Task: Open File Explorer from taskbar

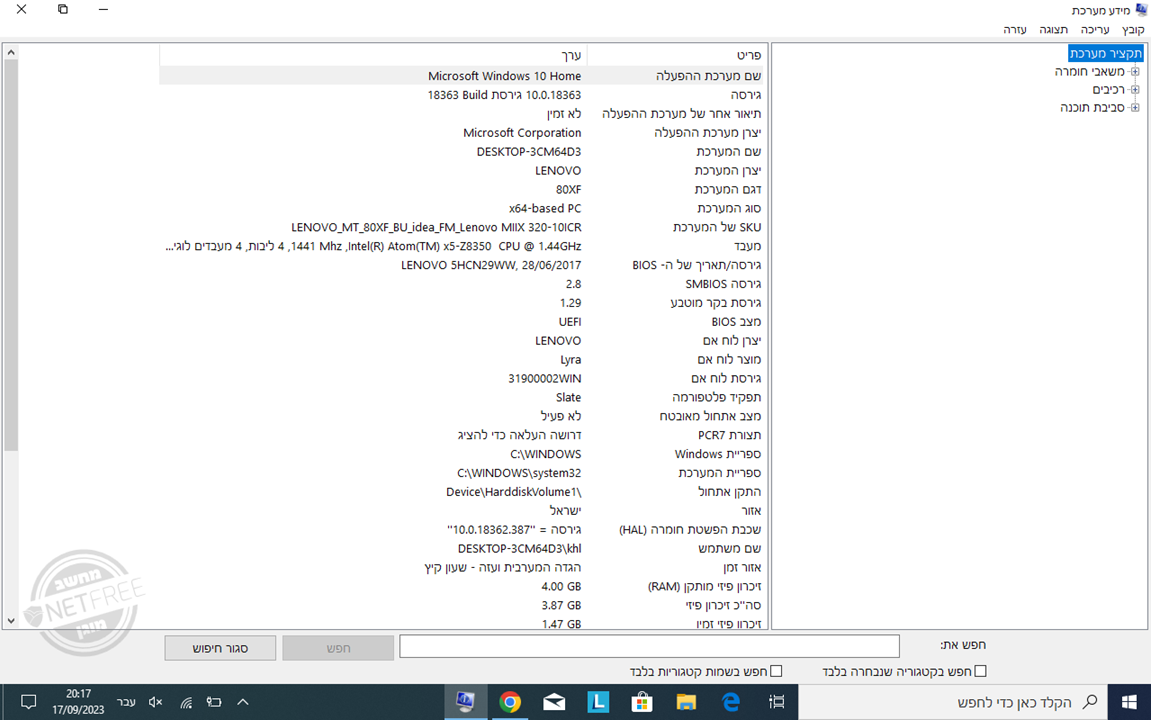Action: 686,702
